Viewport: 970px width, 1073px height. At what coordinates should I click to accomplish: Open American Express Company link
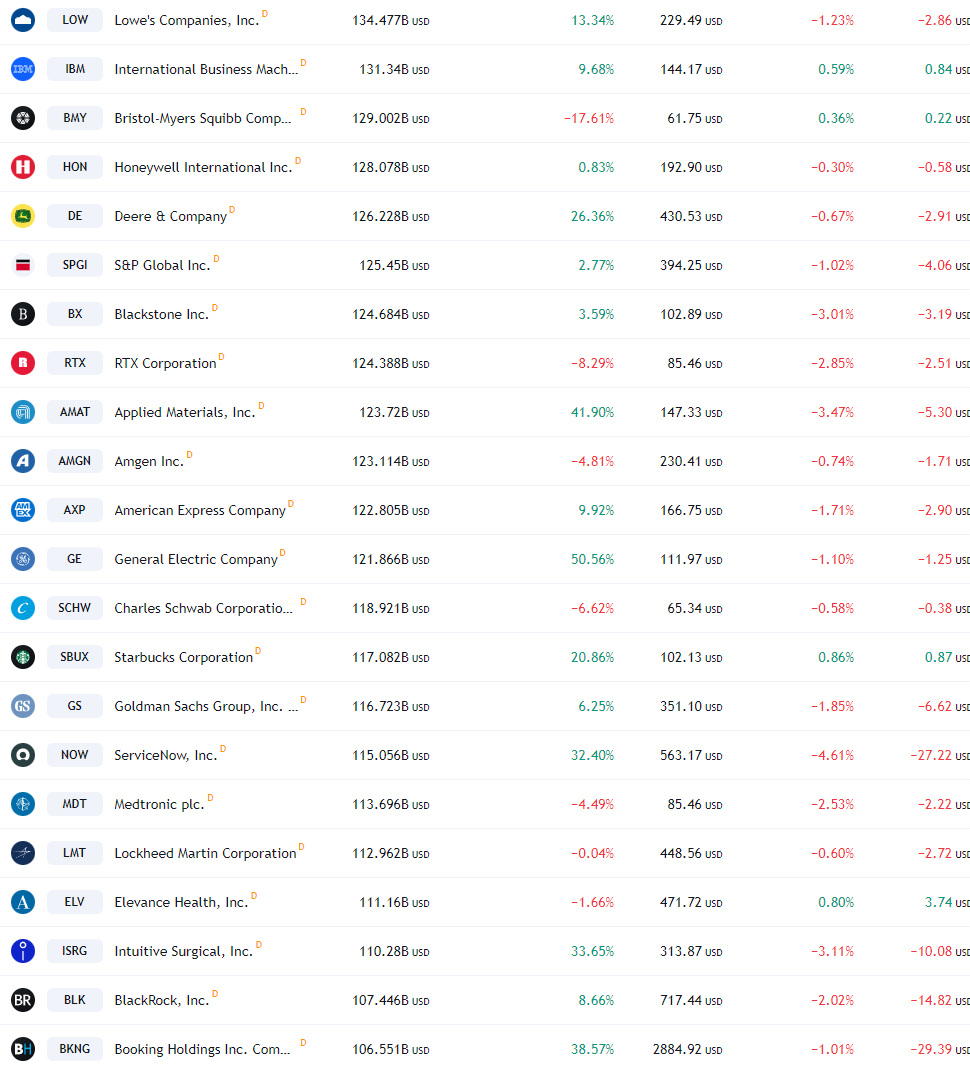[x=200, y=510]
